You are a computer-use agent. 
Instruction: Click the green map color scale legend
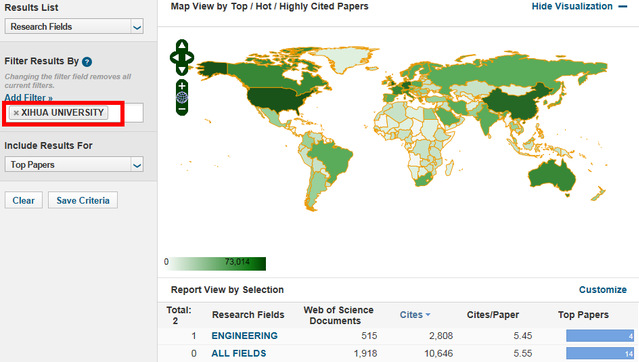click(216, 263)
